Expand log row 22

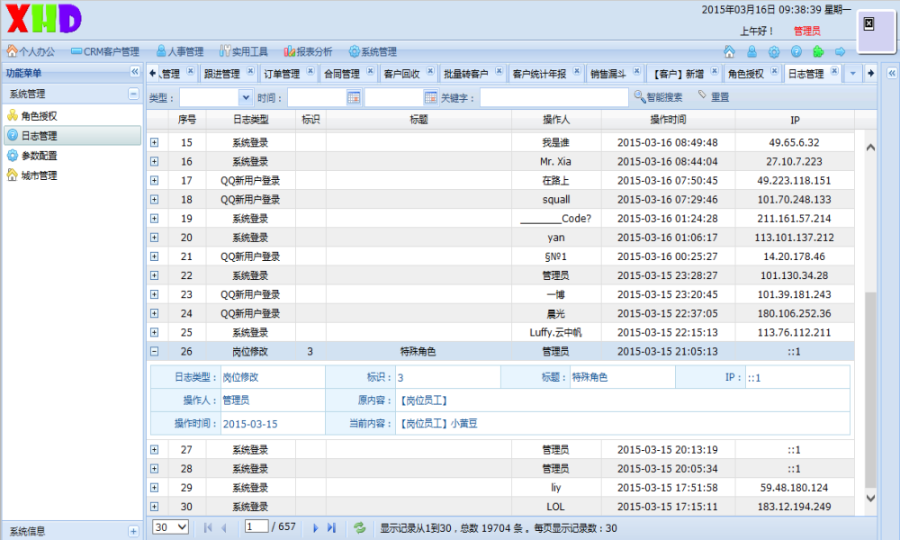tap(154, 275)
